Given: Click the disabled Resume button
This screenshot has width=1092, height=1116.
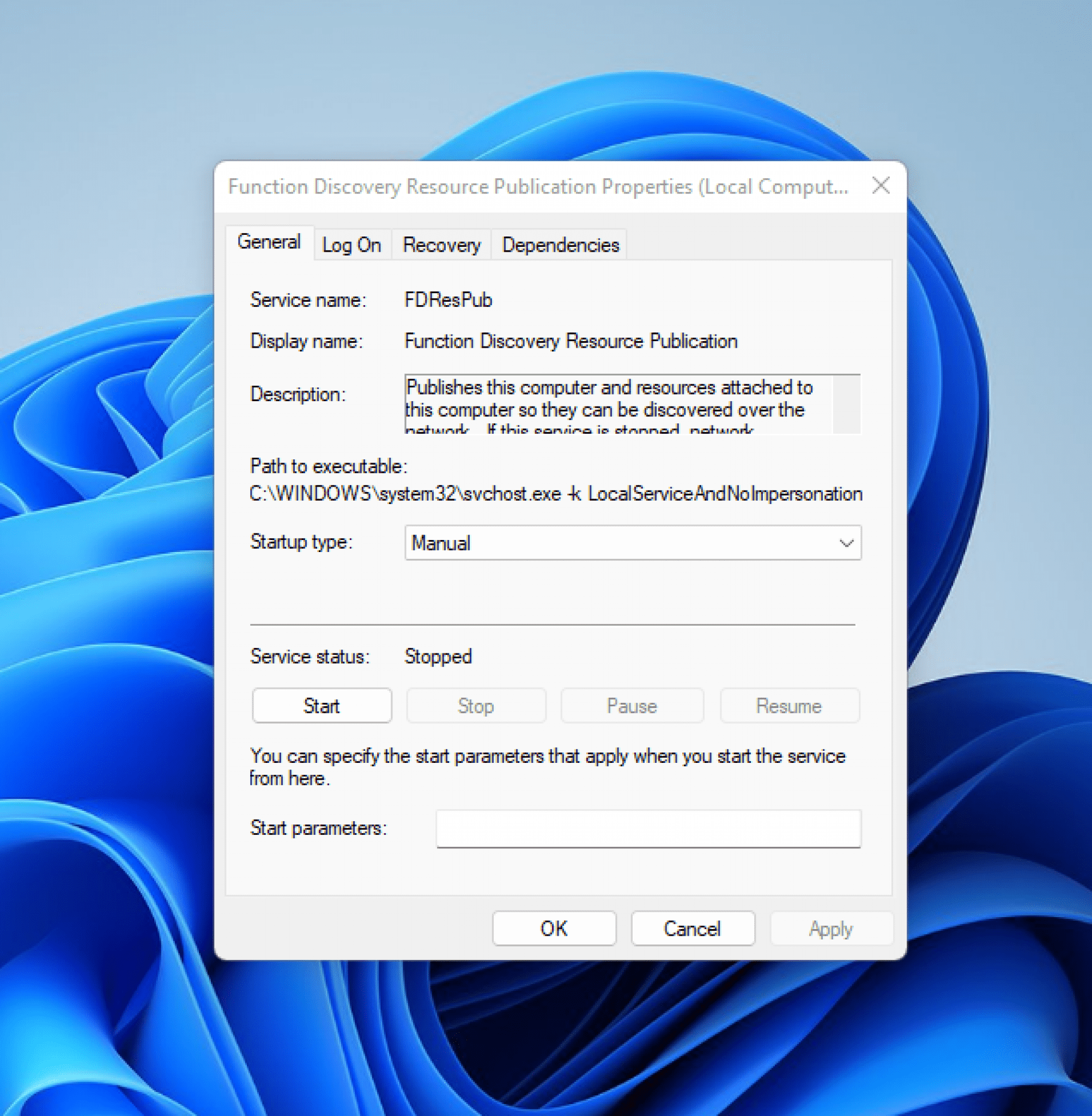Looking at the screenshot, I should (x=789, y=706).
